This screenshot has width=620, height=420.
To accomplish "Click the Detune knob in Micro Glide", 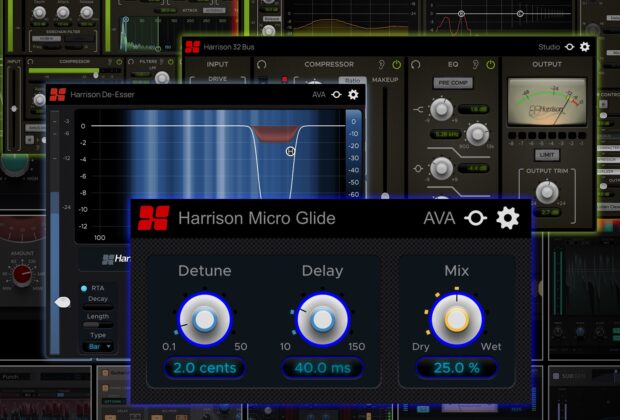I will (x=204, y=320).
